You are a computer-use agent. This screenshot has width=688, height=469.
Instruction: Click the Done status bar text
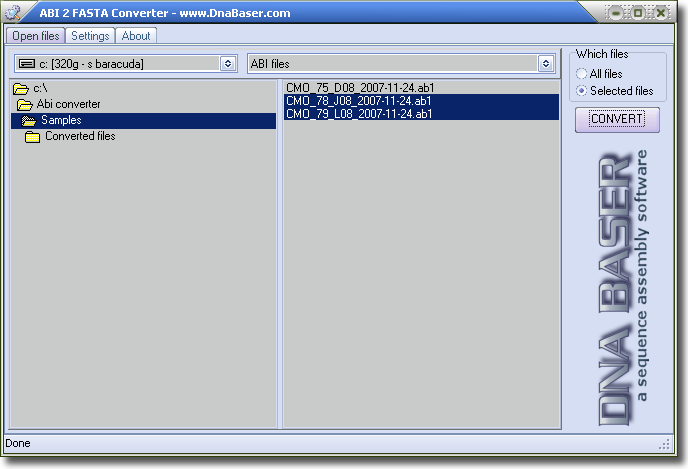coord(18,443)
